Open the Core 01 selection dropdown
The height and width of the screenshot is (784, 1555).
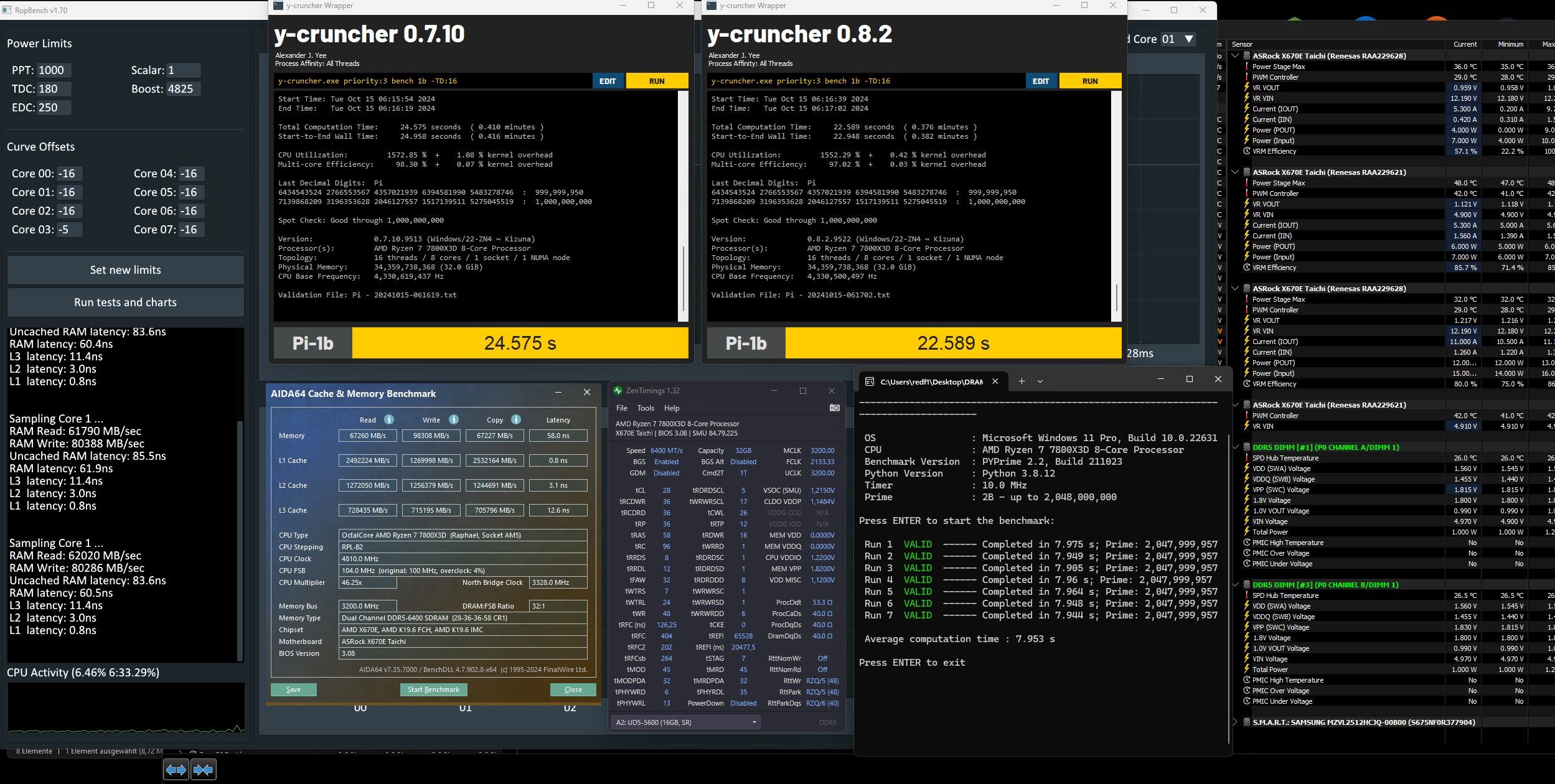click(x=1178, y=39)
